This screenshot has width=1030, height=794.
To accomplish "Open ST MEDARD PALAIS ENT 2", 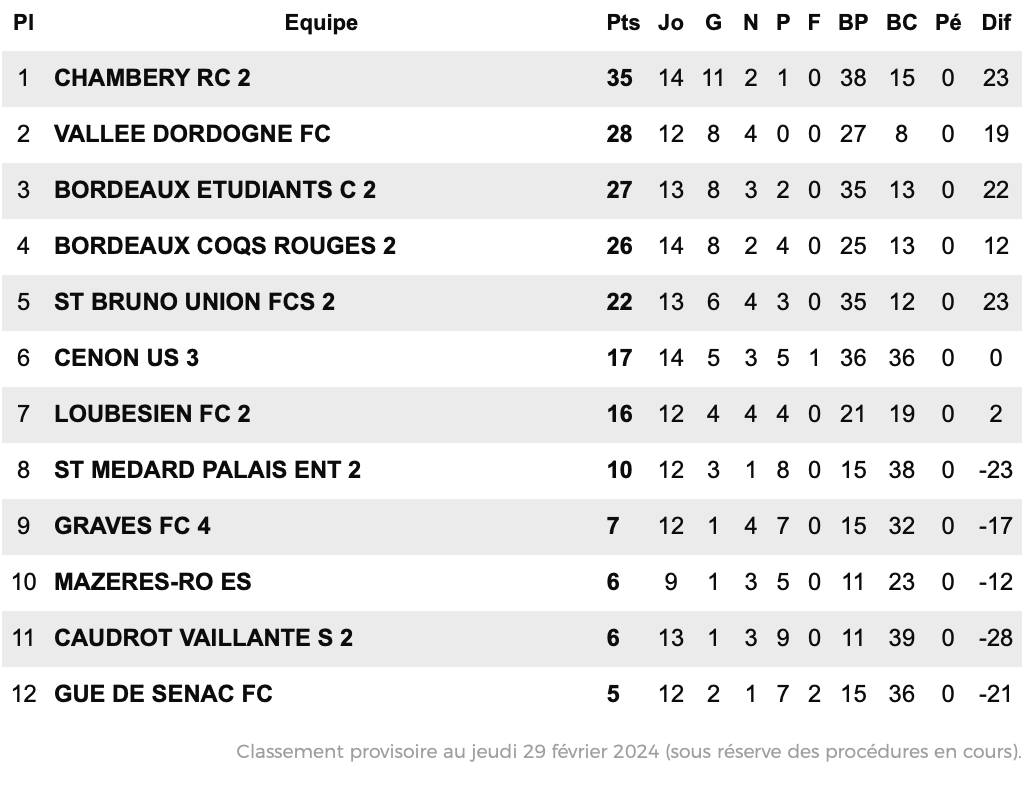I will [208, 470].
